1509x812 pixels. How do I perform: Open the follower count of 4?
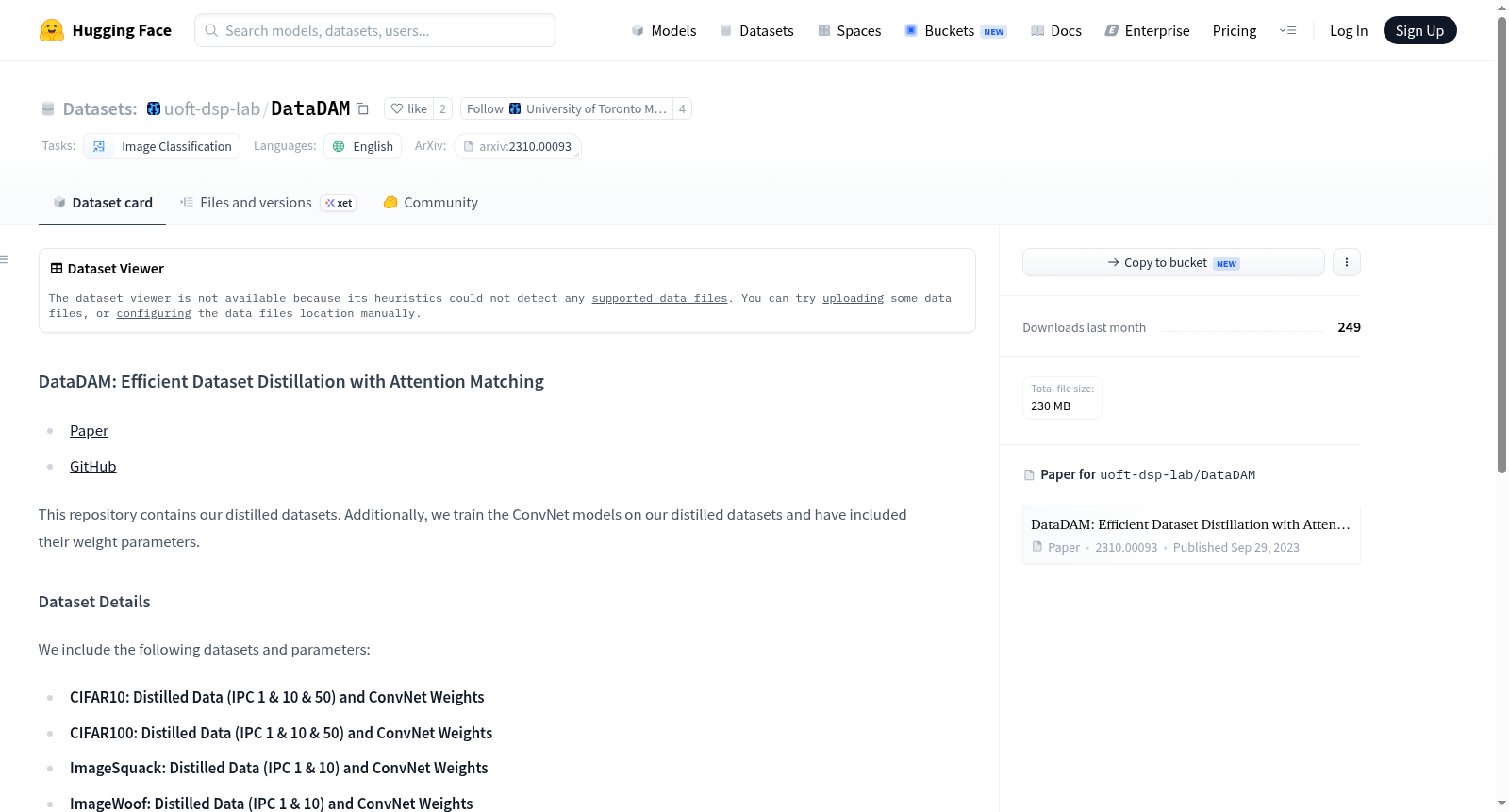click(682, 108)
